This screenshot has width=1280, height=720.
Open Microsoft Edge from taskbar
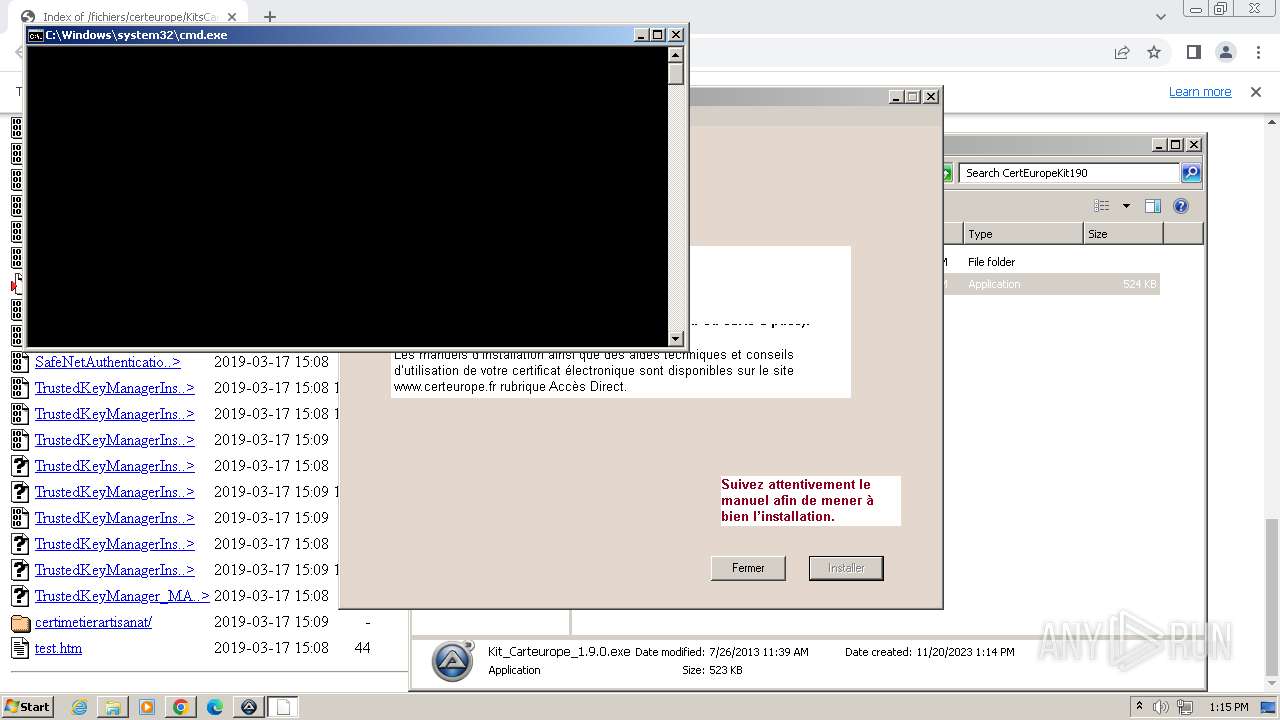(x=215, y=707)
